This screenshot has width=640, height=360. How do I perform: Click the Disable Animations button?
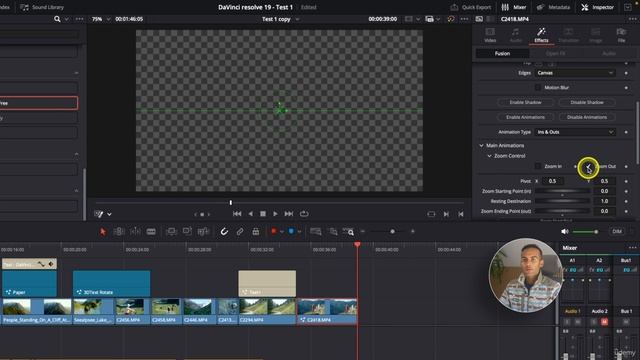tap(587, 117)
